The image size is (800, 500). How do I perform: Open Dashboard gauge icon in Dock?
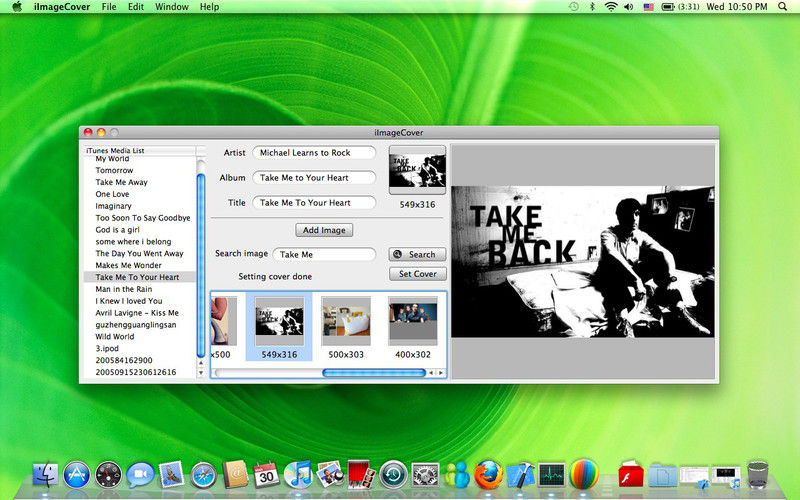click(x=108, y=474)
